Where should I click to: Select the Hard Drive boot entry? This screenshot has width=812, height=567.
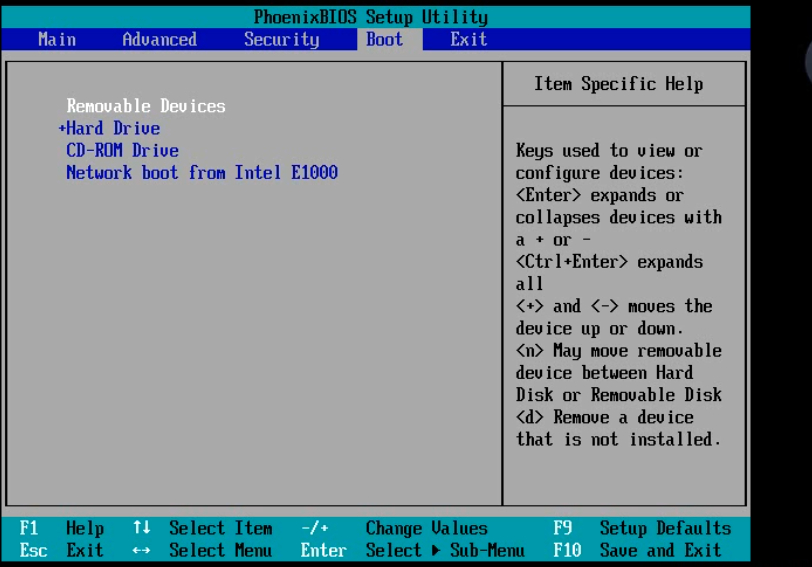(113, 128)
